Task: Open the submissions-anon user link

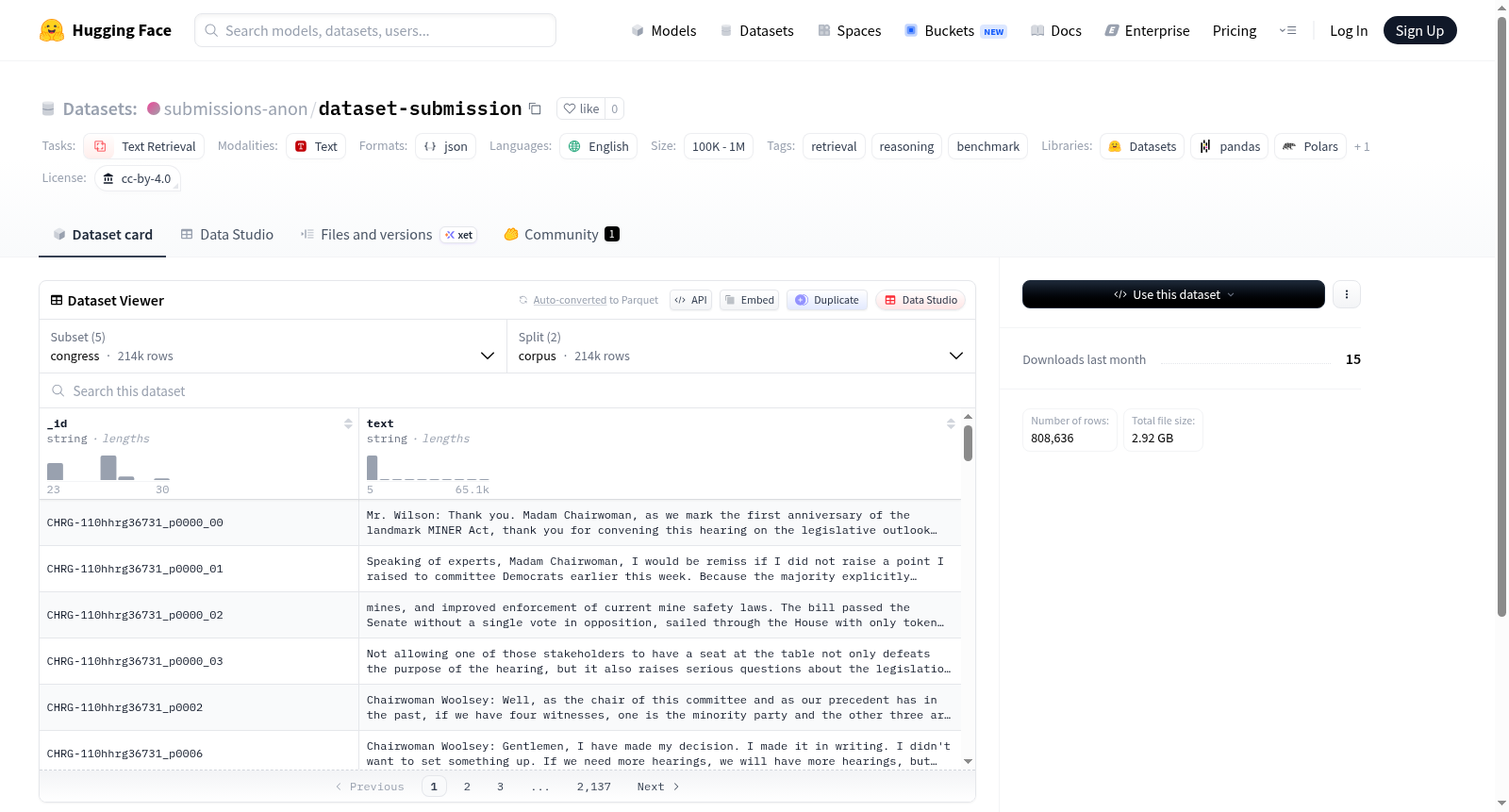Action: point(236,108)
